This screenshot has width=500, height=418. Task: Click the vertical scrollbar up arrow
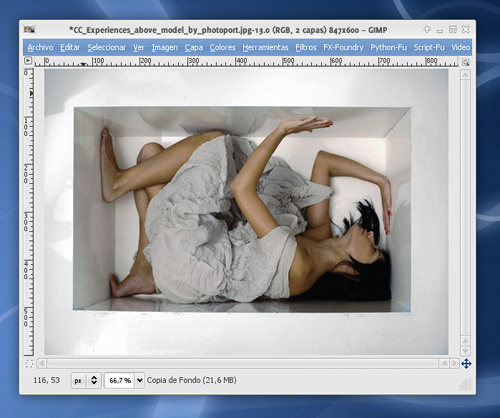[465, 75]
